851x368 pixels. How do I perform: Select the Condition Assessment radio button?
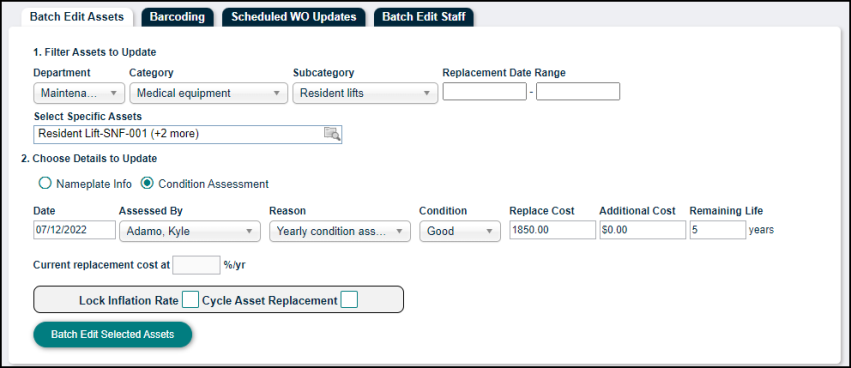coord(147,184)
